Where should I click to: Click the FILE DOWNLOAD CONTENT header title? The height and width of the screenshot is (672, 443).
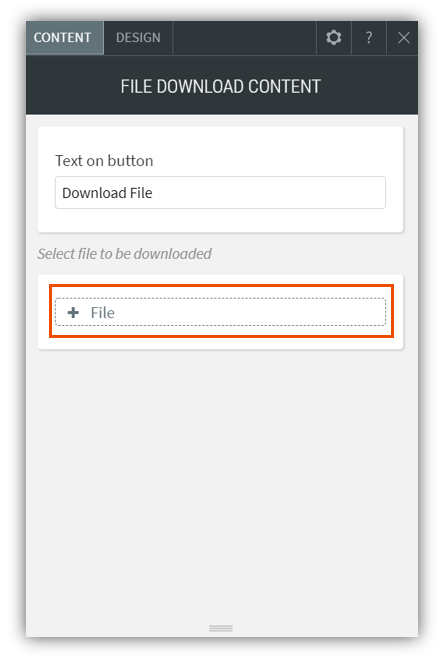click(x=221, y=86)
